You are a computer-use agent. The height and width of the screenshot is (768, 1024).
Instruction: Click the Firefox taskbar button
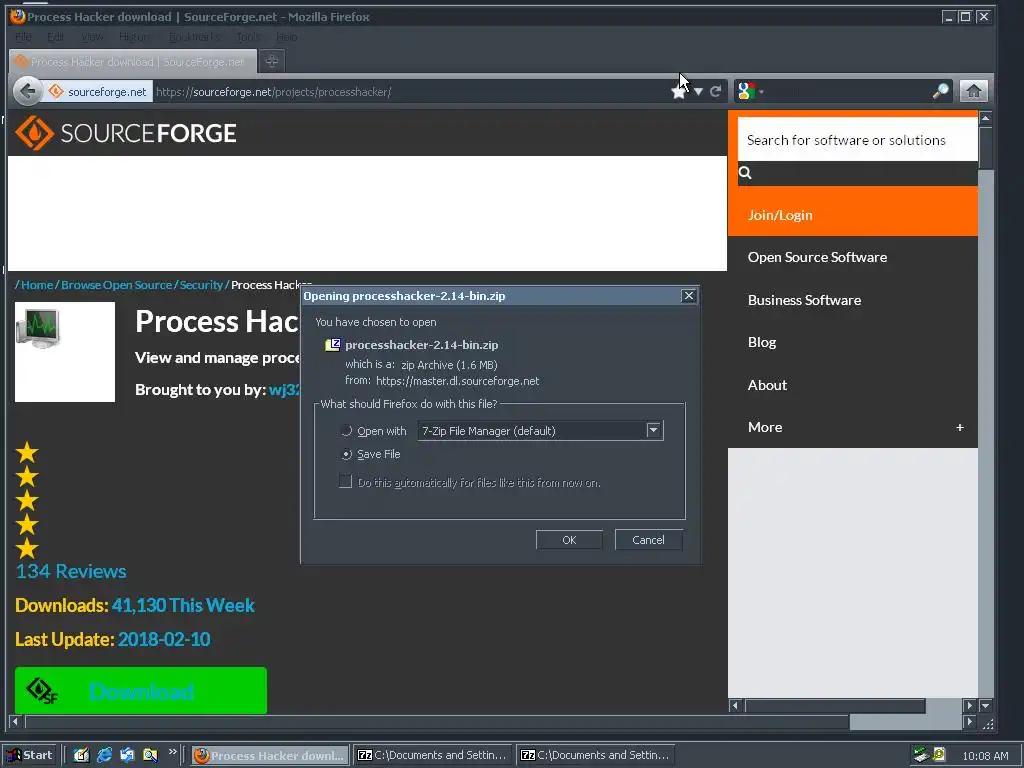point(270,755)
